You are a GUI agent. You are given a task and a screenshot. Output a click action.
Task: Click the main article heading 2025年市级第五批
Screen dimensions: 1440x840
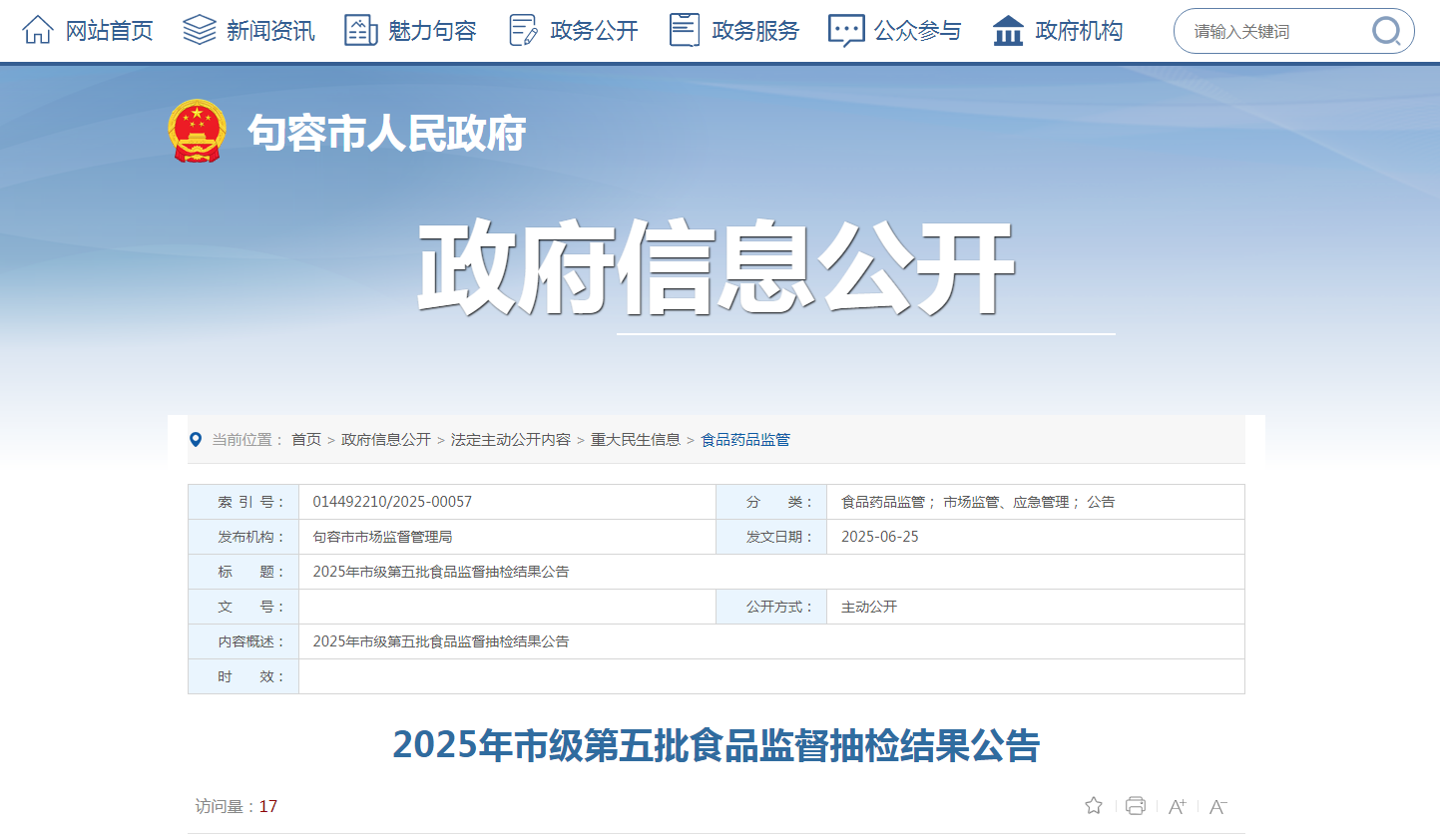click(717, 745)
